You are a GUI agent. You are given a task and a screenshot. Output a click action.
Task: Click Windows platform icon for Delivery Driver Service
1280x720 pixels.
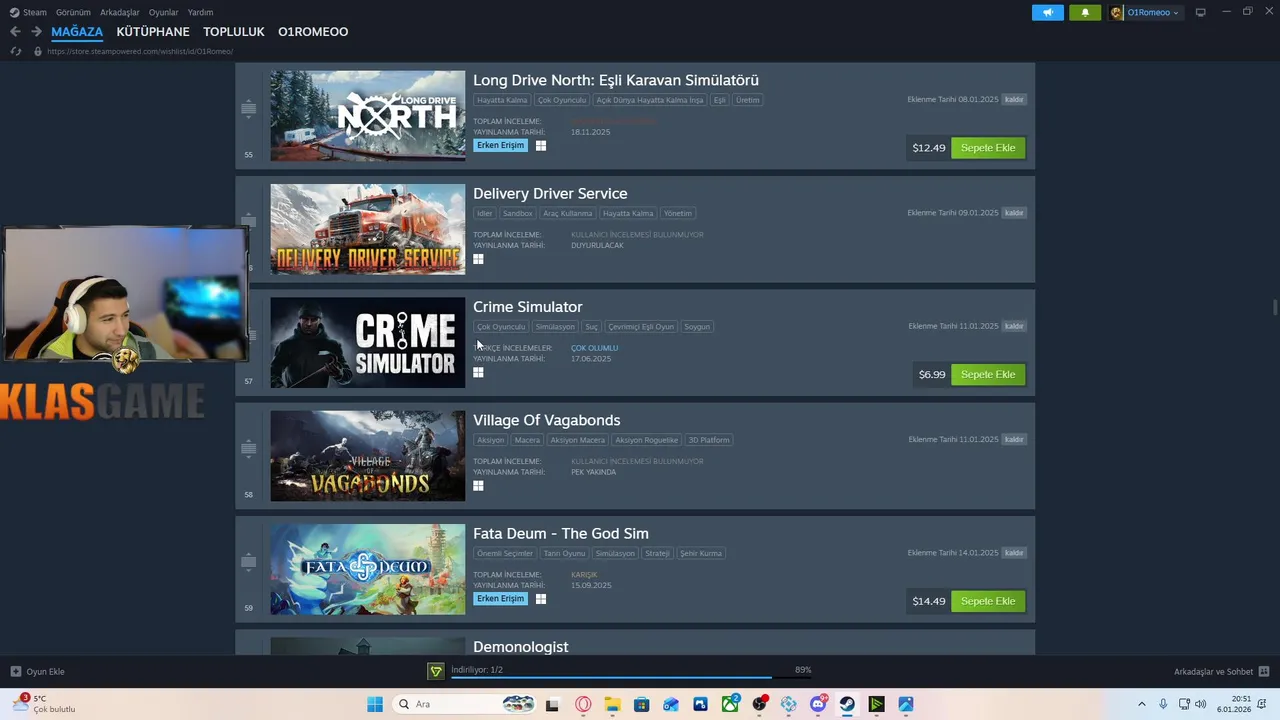point(478,259)
